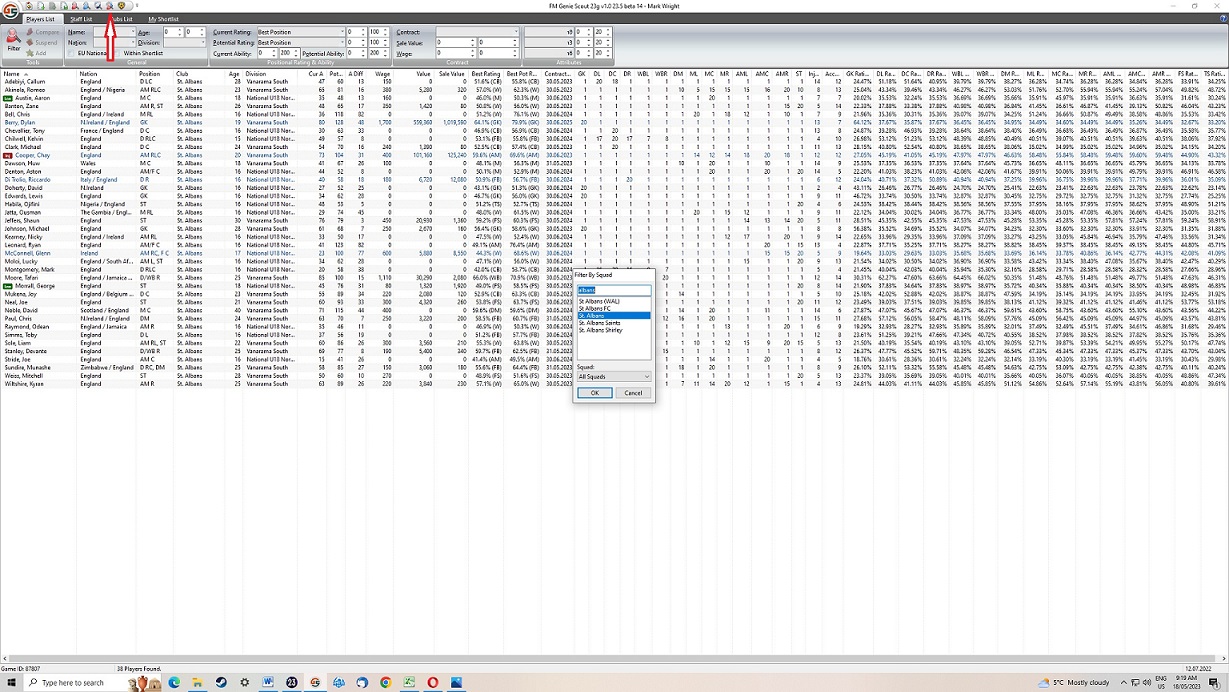Cancel the Filter By Squad dialog
The image size is (1229, 692).
click(x=633, y=393)
